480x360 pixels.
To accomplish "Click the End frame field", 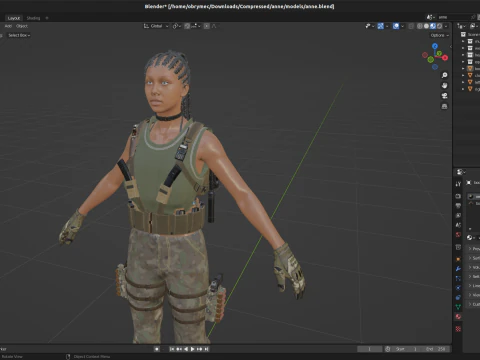I will pyautogui.click(x=436, y=349).
